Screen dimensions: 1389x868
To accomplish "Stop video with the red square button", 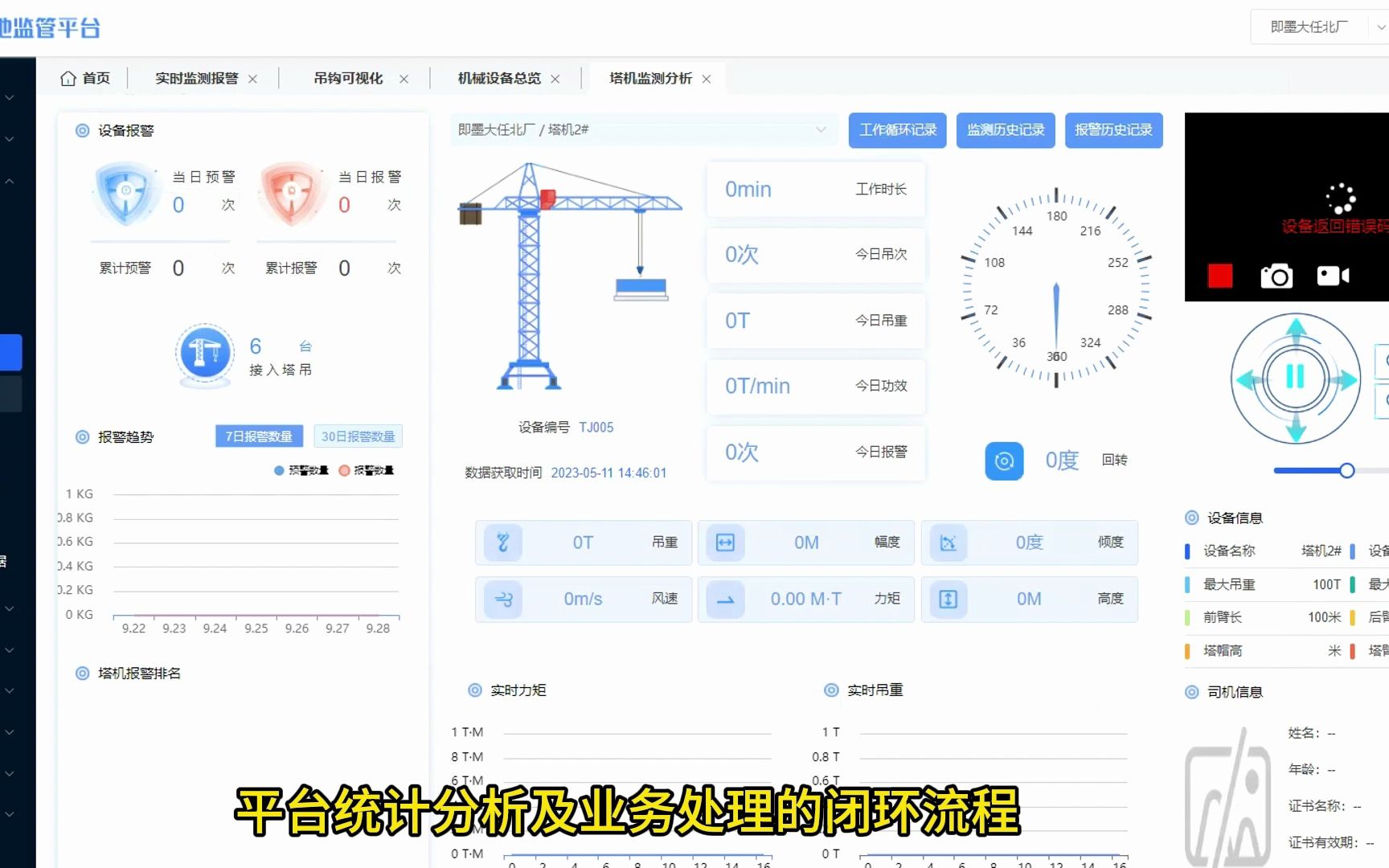I will 1219,276.
